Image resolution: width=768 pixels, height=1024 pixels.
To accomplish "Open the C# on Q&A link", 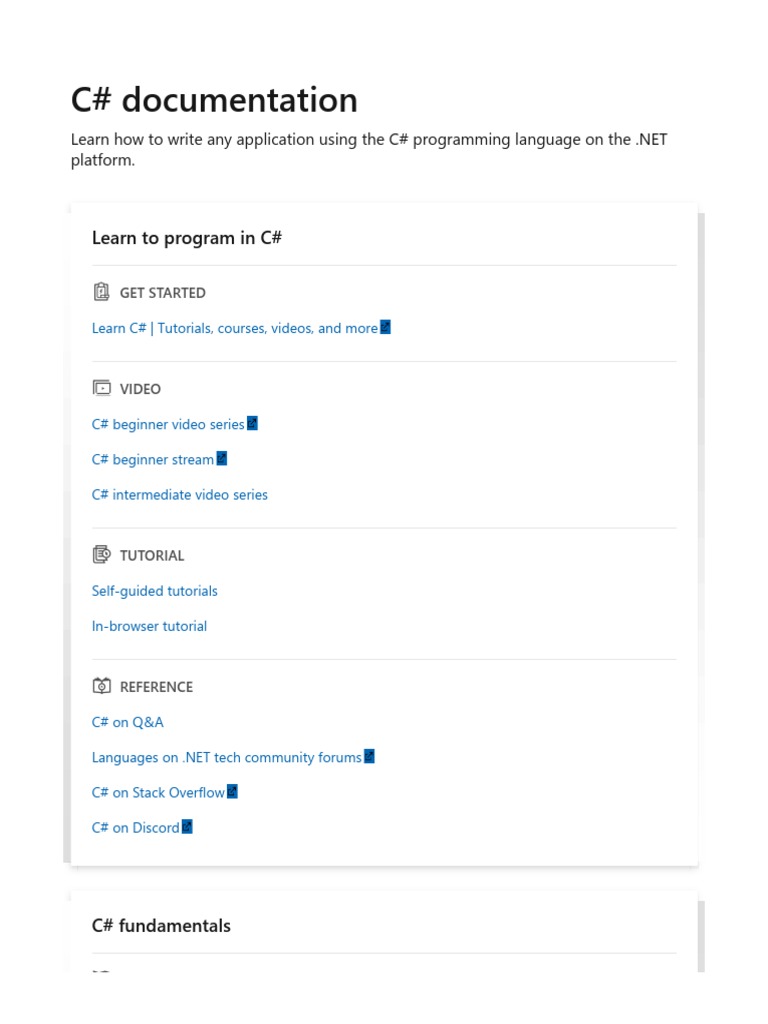I will 127,722.
